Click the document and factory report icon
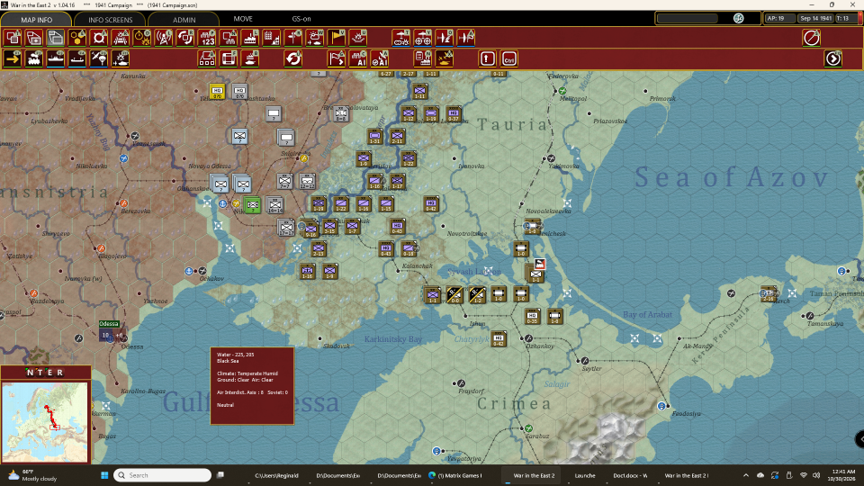 [x=423, y=58]
